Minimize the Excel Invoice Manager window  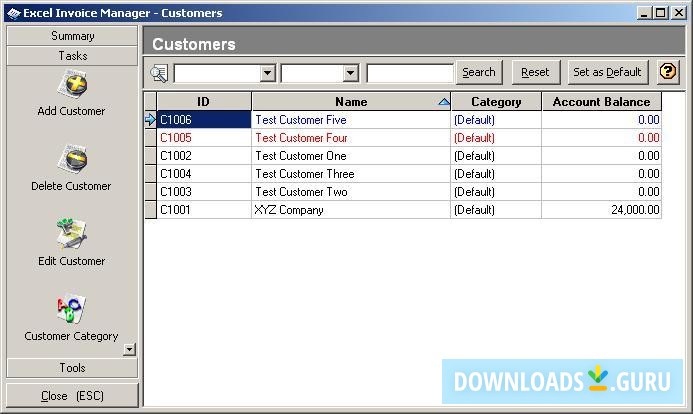pos(644,13)
